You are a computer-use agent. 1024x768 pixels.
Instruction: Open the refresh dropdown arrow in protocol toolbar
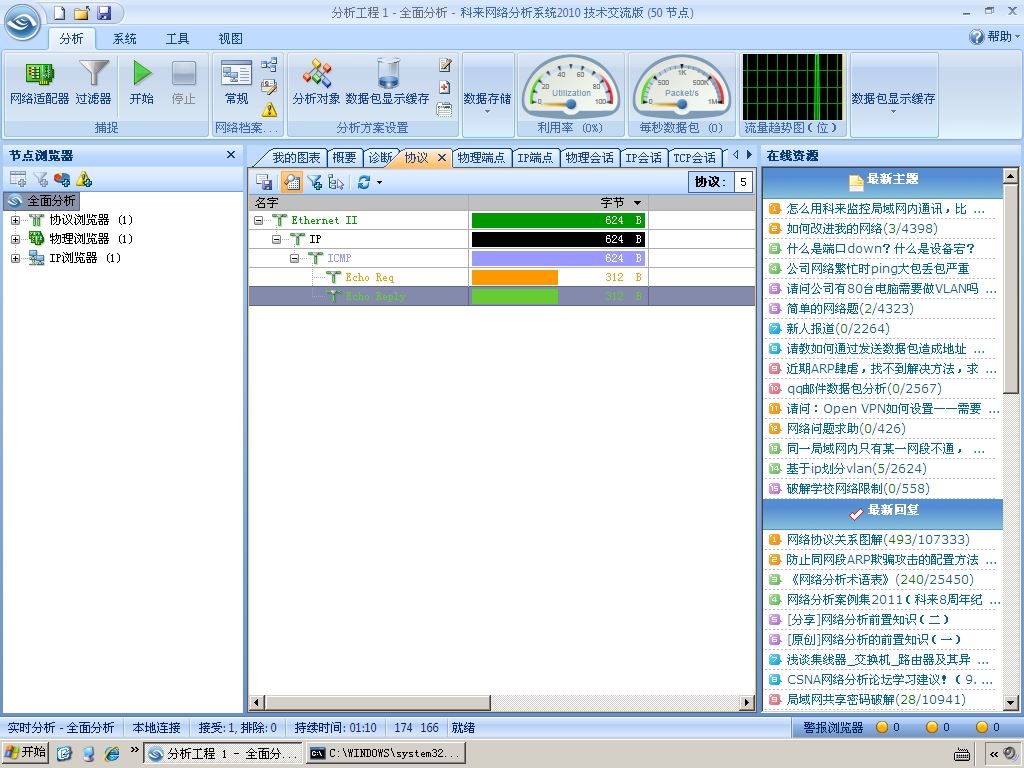pos(379,183)
